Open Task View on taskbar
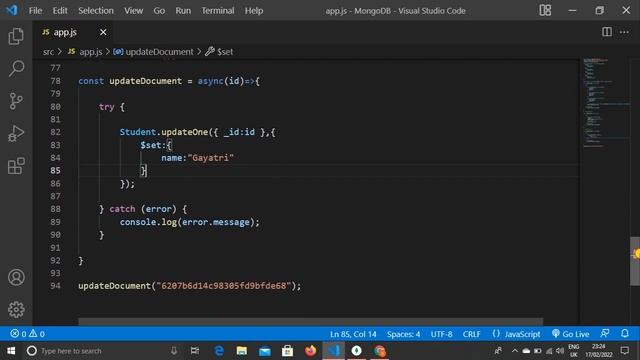The height and width of the screenshot is (360, 640). click(195, 351)
